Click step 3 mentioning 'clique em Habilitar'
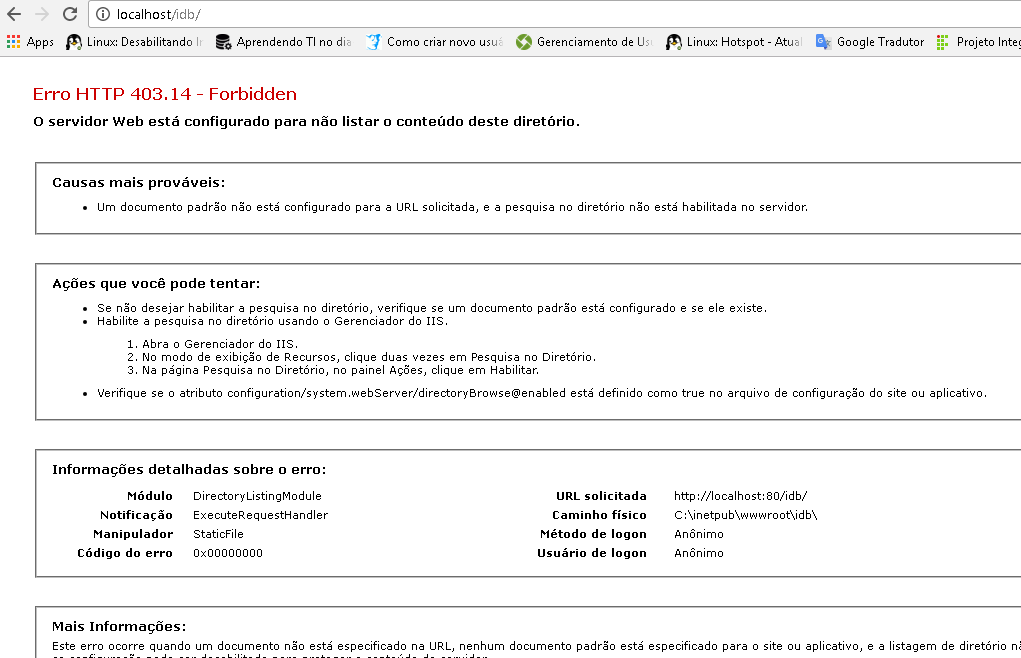1021x658 pixels. 333,370
